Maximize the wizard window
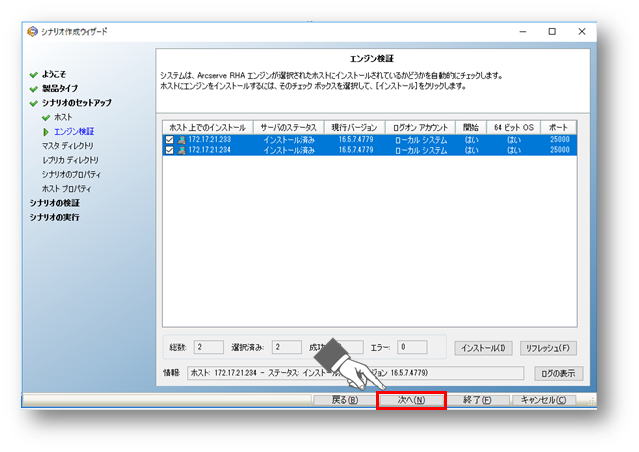Viewport: 639px width, 452px height. [552, 31]
